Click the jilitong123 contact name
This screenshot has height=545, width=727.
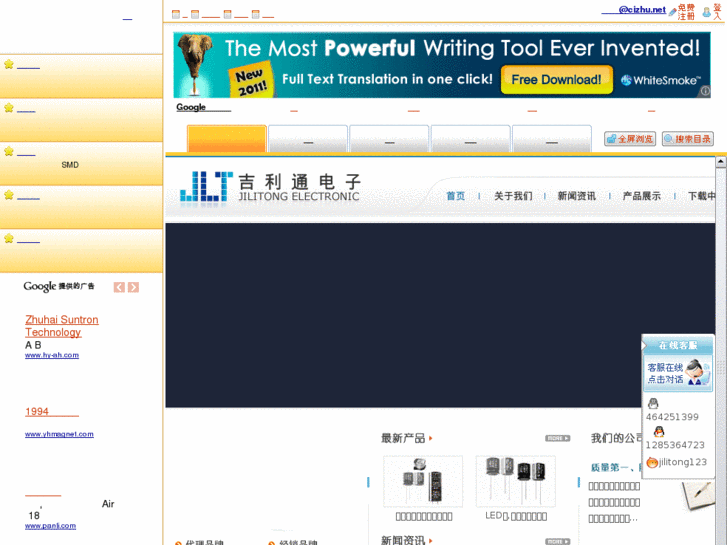pos(682,462)
